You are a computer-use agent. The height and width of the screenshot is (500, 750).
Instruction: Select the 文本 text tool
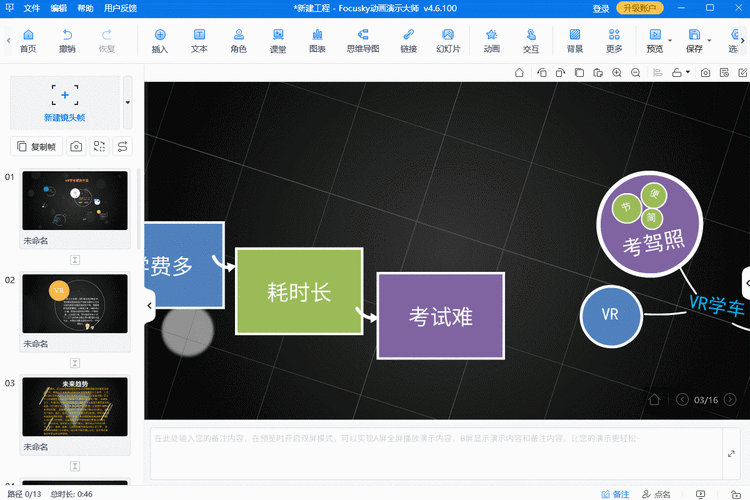click(x=199, y=41)
